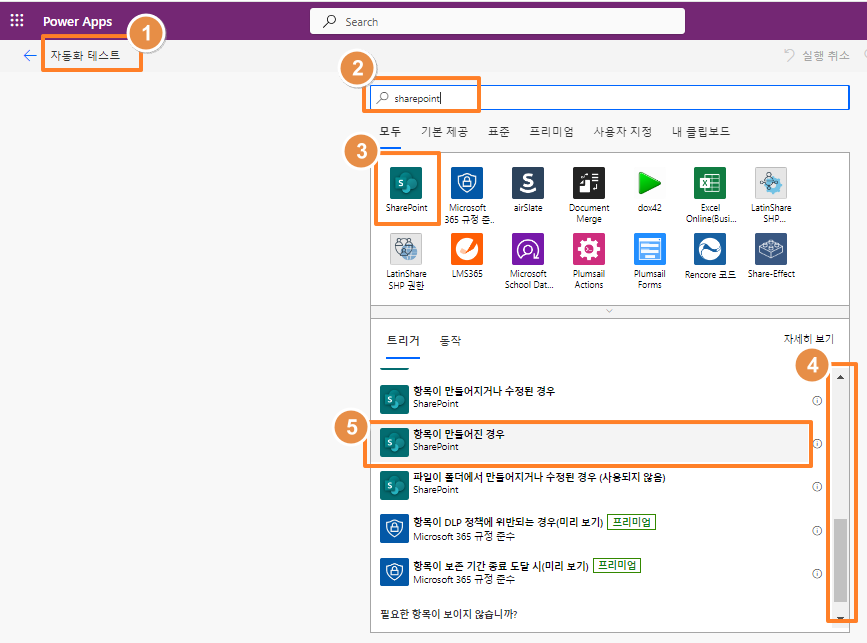Switch to the 모두 tab
This screenshot has height=643, width=867.
click(x=390, y=132)
